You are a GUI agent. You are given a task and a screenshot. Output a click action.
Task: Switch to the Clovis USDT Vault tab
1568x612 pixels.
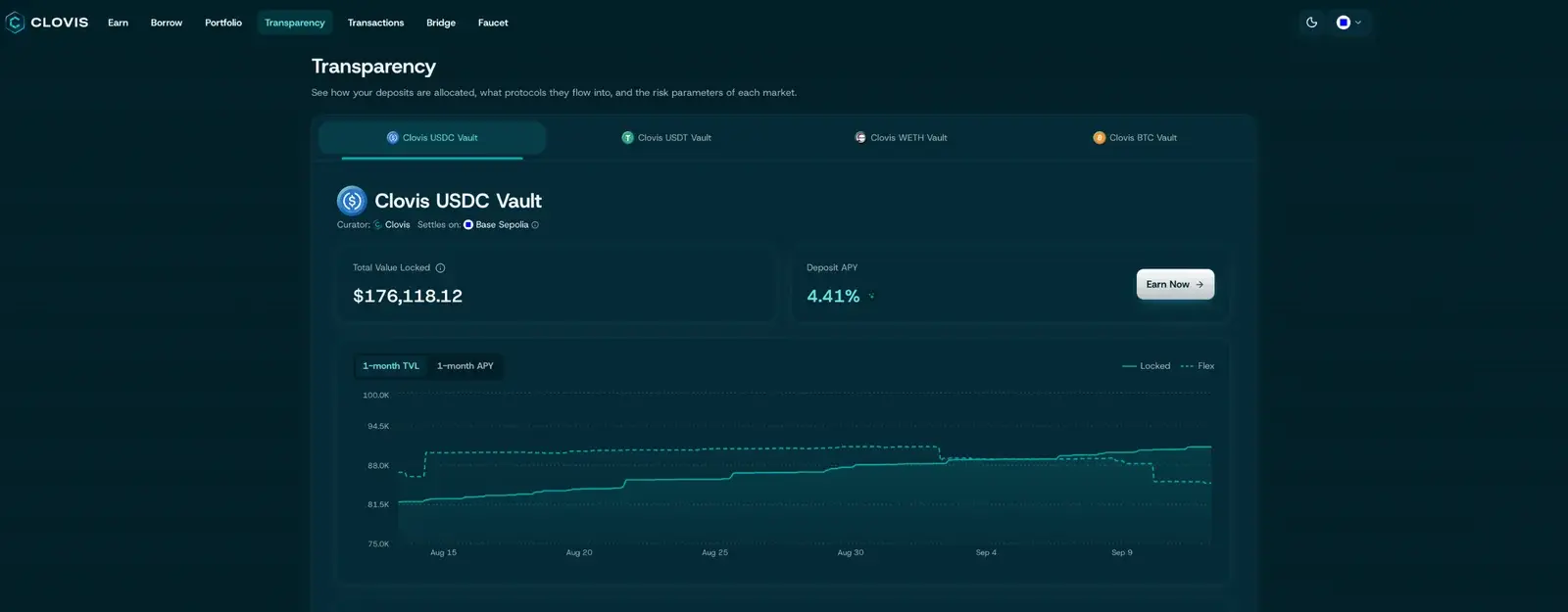click(x=666, y=138)
